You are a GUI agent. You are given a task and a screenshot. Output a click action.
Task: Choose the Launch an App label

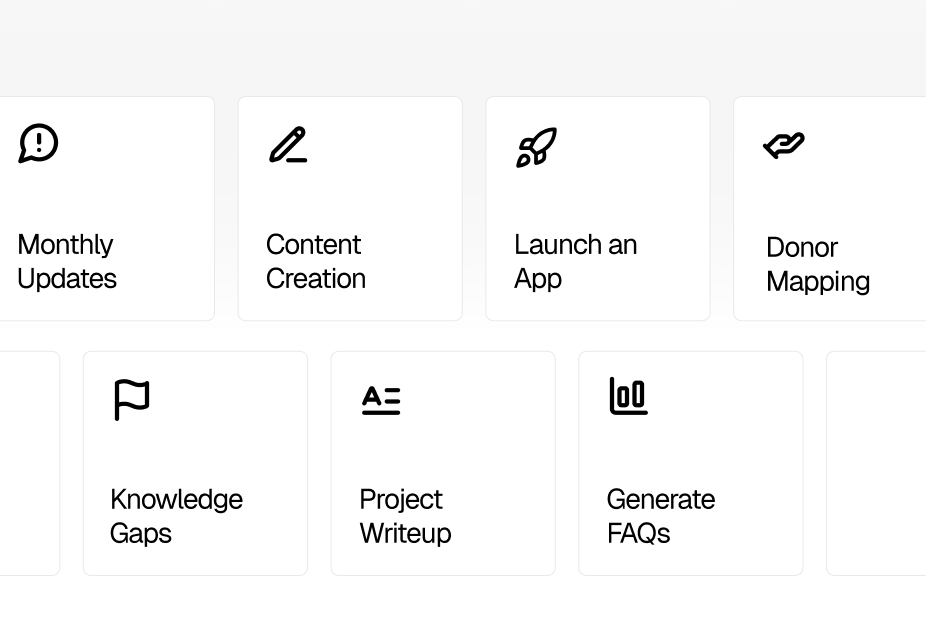pos(575,262)
